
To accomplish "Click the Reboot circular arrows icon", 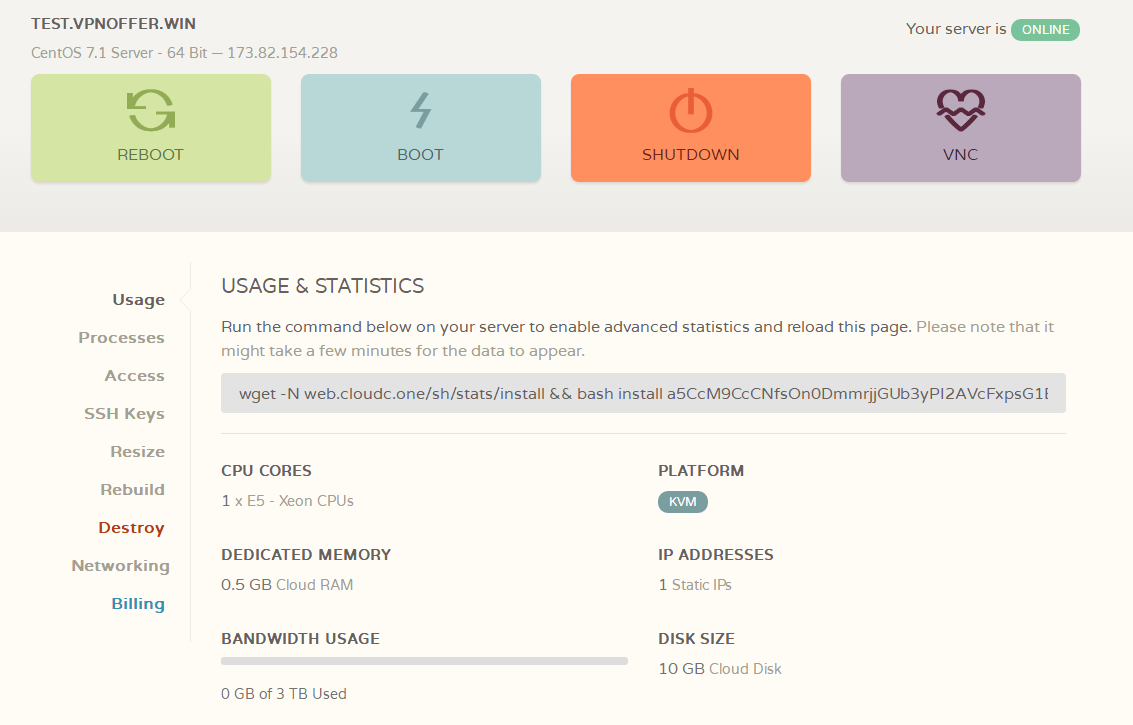I will 151,111.
